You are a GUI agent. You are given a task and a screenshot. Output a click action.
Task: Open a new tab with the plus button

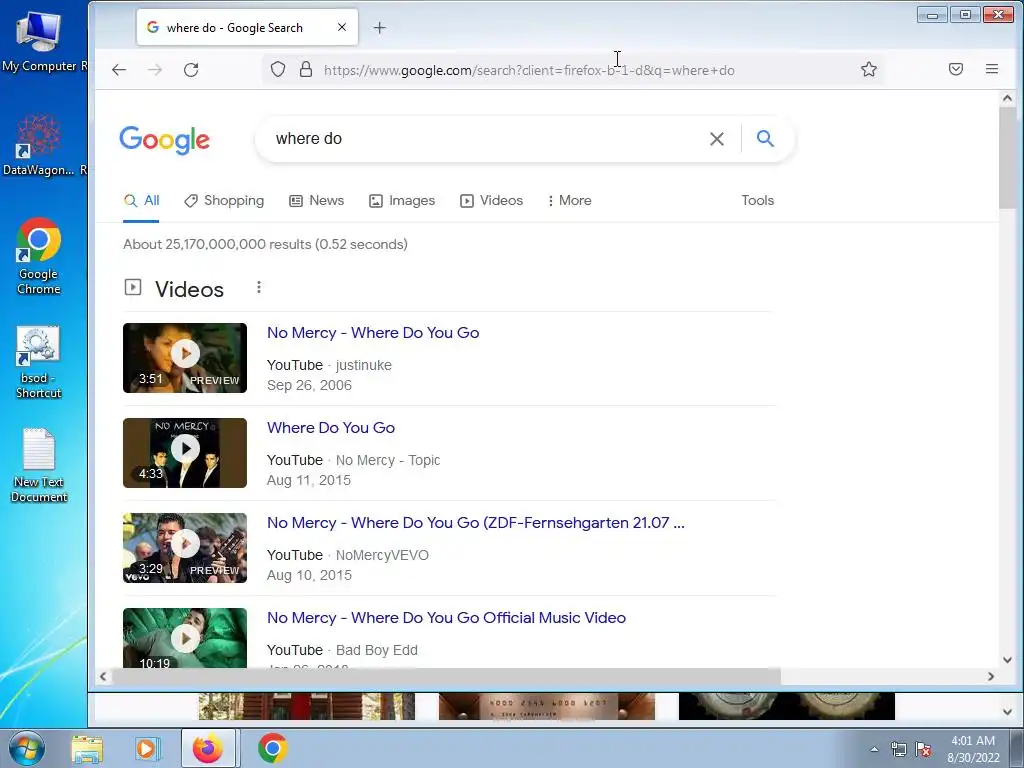pos(379,27)
